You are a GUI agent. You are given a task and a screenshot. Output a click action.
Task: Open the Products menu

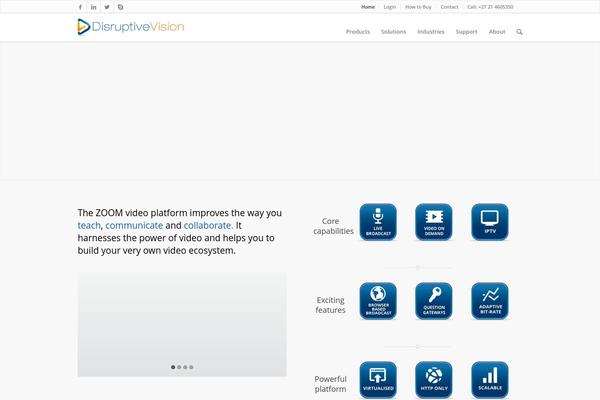[358, 32]
